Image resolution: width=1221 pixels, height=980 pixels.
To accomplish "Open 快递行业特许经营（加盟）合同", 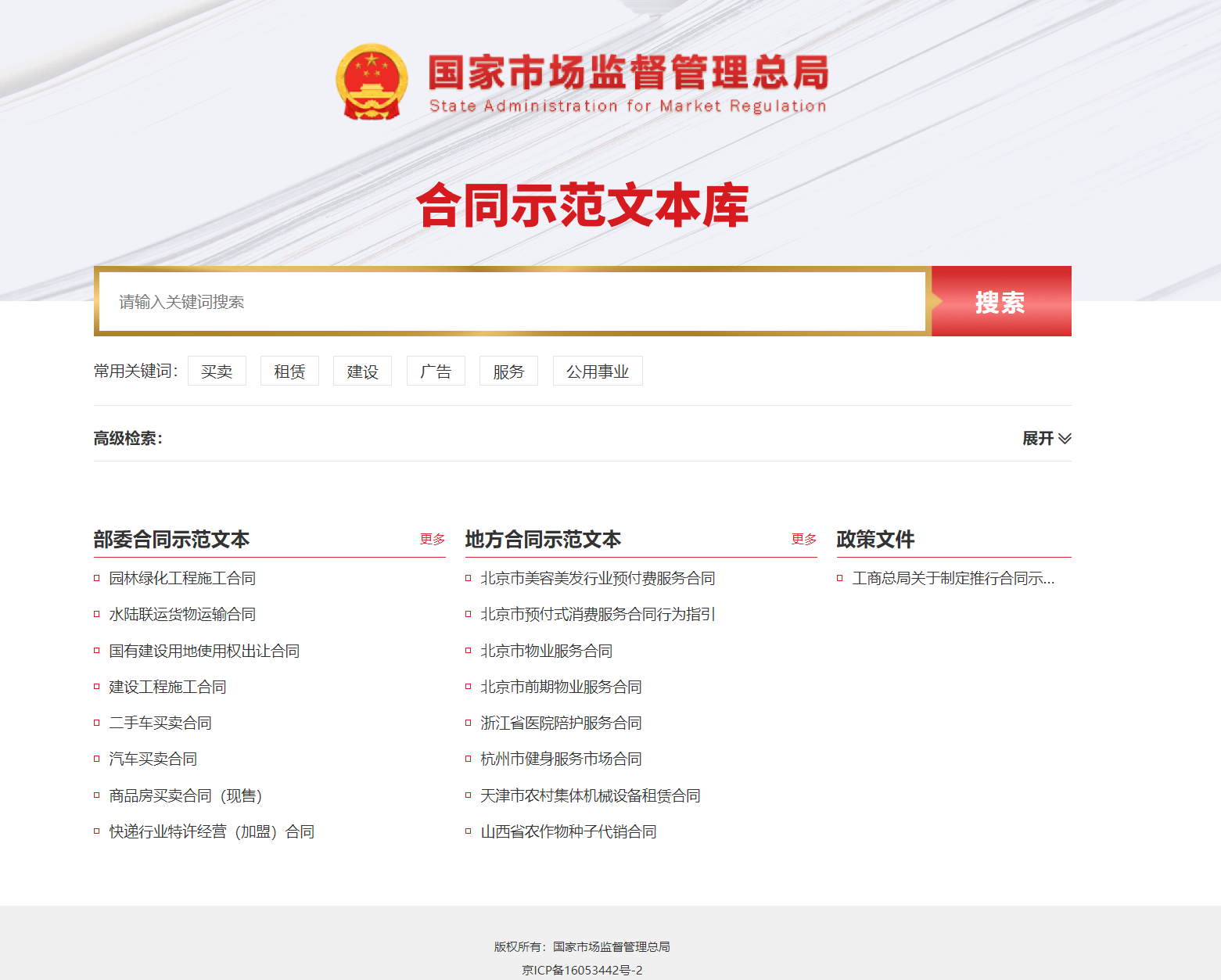I will pyautogui.click(x=212, y=831).
